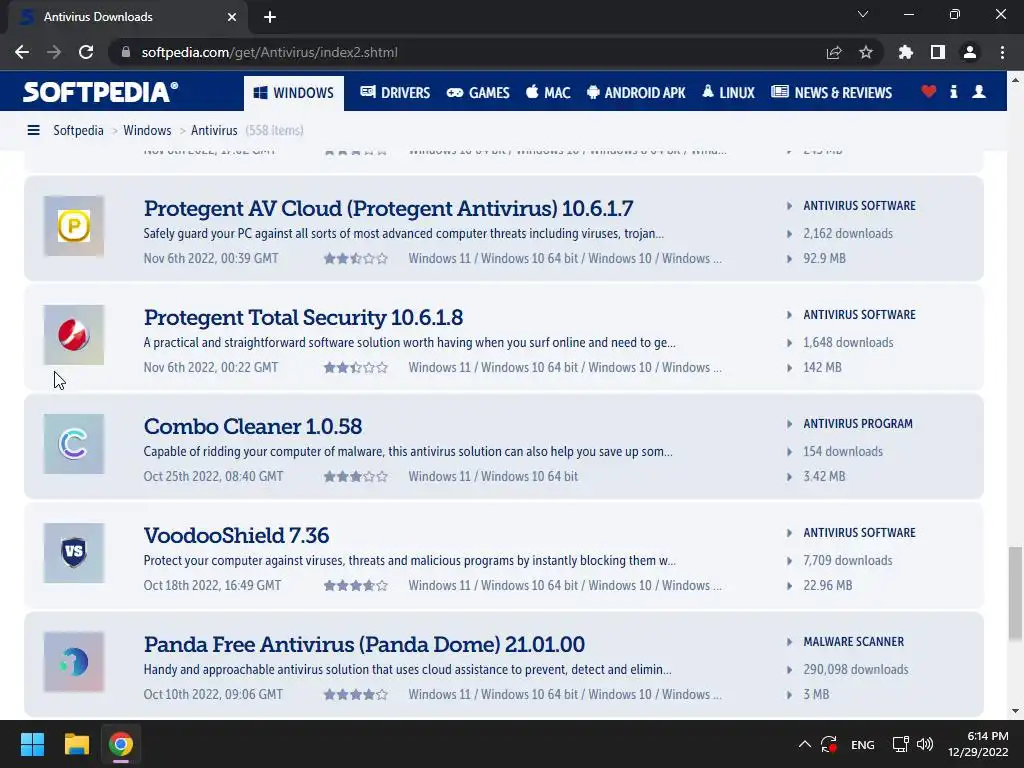Screen dimensions: 1024x768
Task: Go to Windows breadcrumb link
Action: 147,131
